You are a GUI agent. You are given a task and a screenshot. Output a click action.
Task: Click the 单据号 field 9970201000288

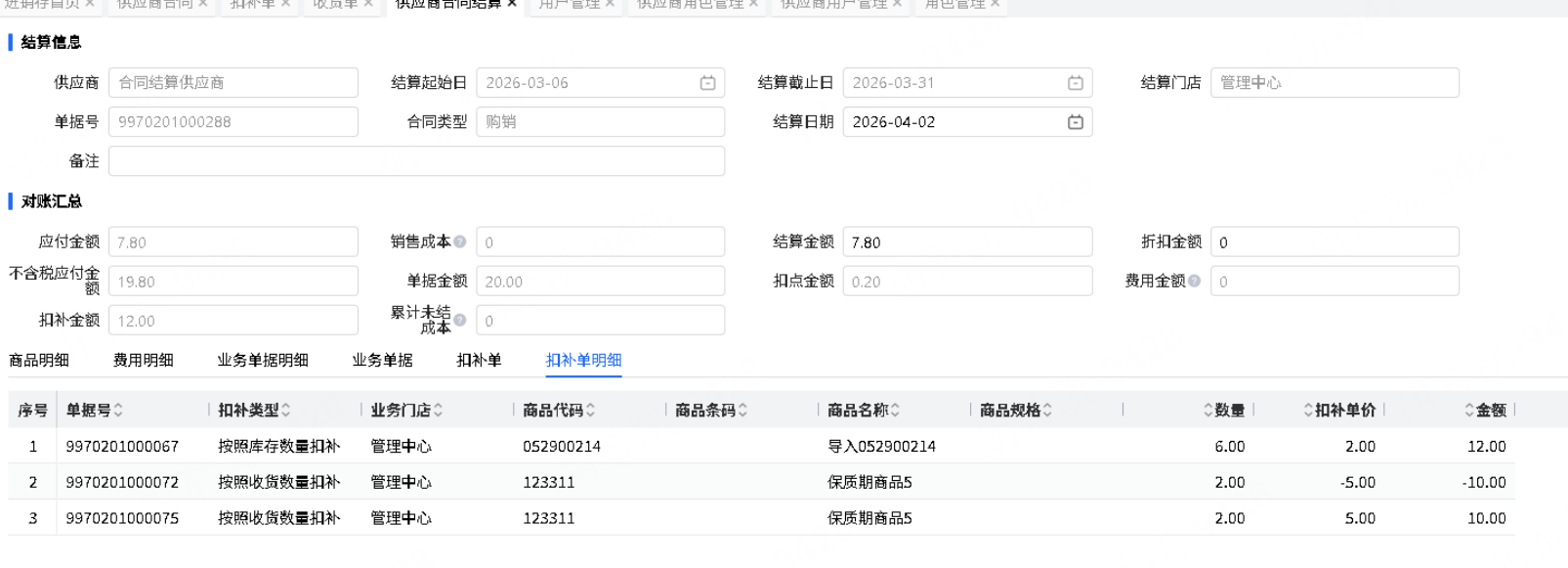coord(233,122)
